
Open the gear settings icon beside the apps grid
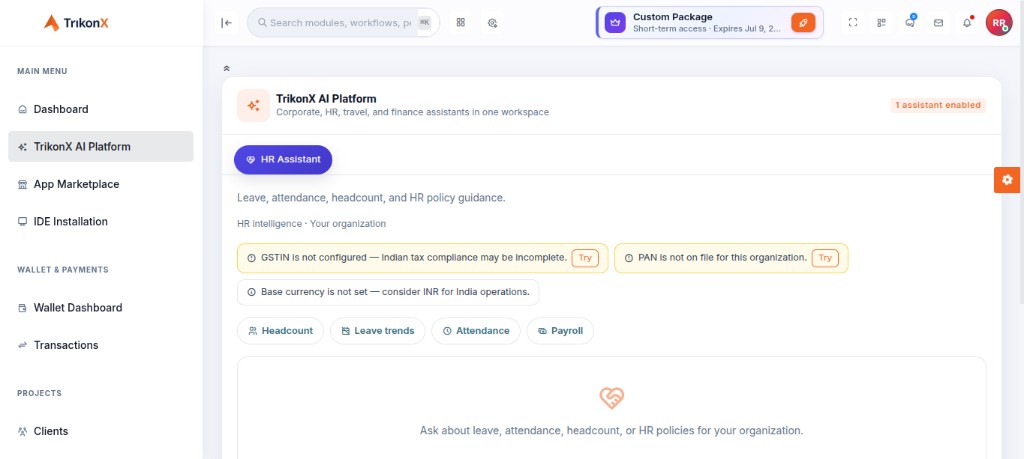pyautogui.click(x=492, y=23)
